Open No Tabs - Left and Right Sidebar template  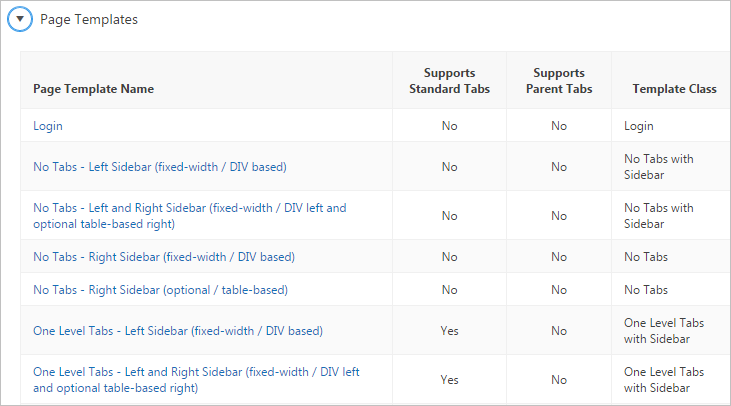click(x=190, y=216)
